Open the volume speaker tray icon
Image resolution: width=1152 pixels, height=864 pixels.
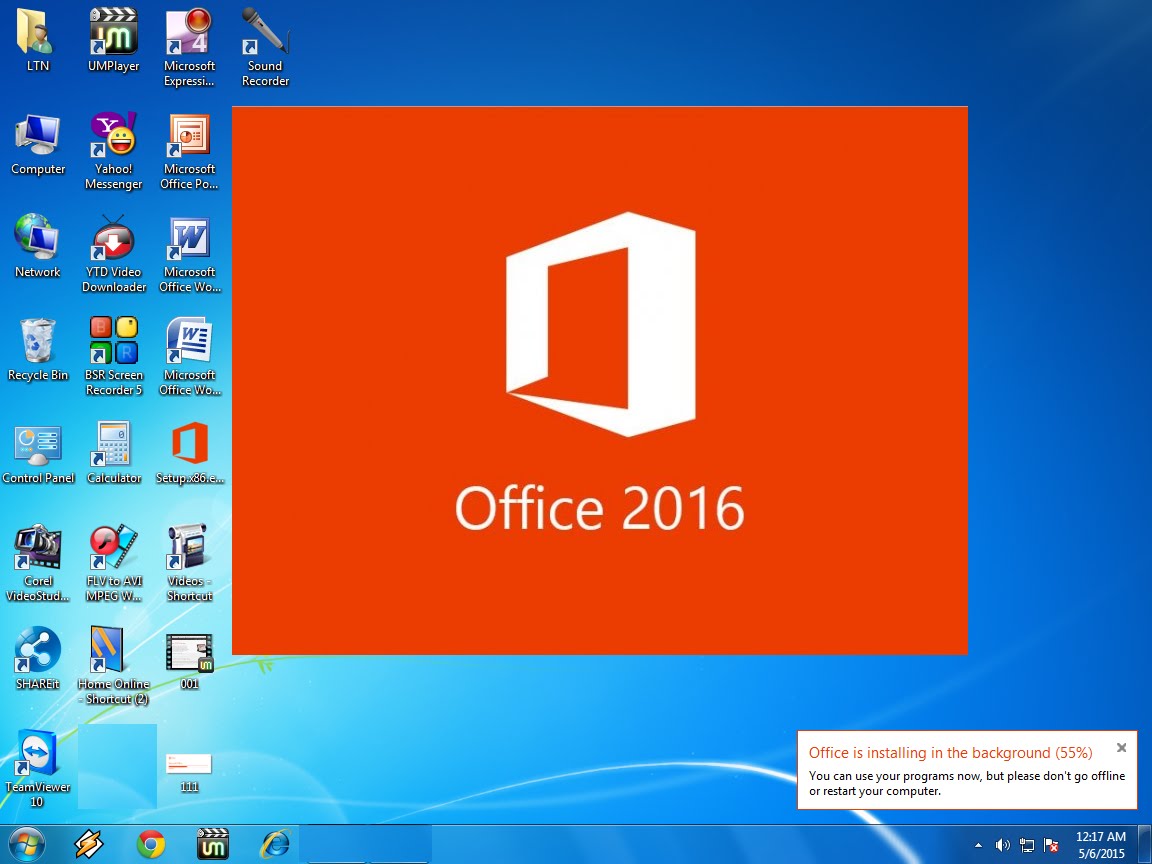click(x=1002, y=846)
